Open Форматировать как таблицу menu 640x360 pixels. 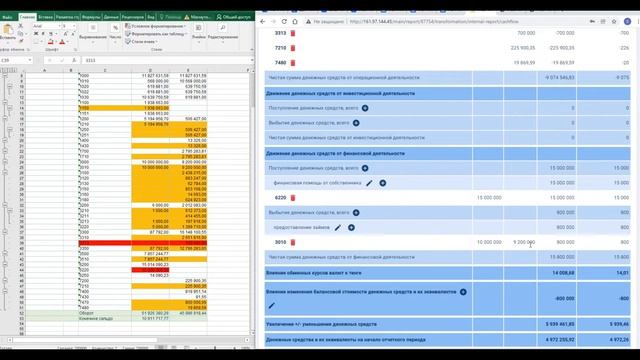155,34
